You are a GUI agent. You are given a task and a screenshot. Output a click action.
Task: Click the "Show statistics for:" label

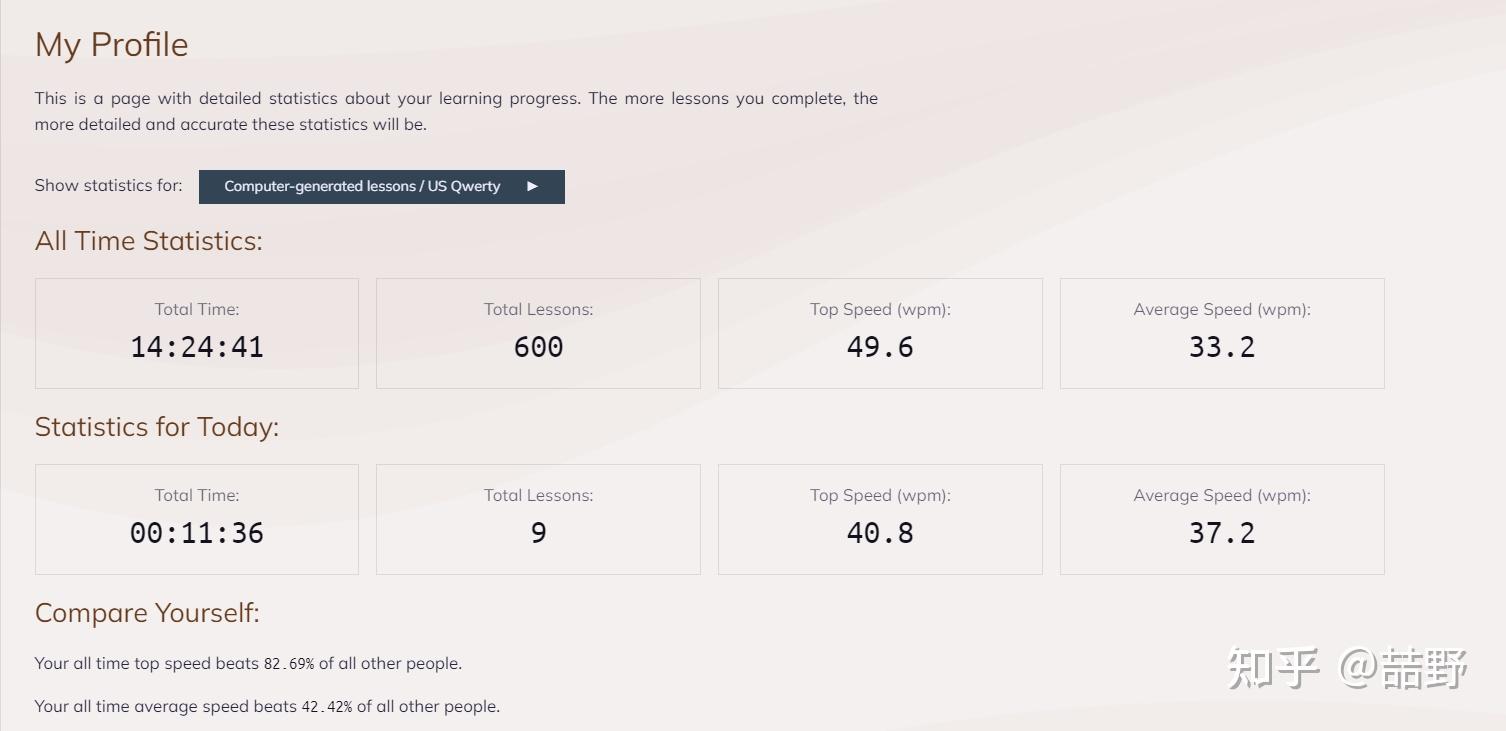(x=109, y=186)
